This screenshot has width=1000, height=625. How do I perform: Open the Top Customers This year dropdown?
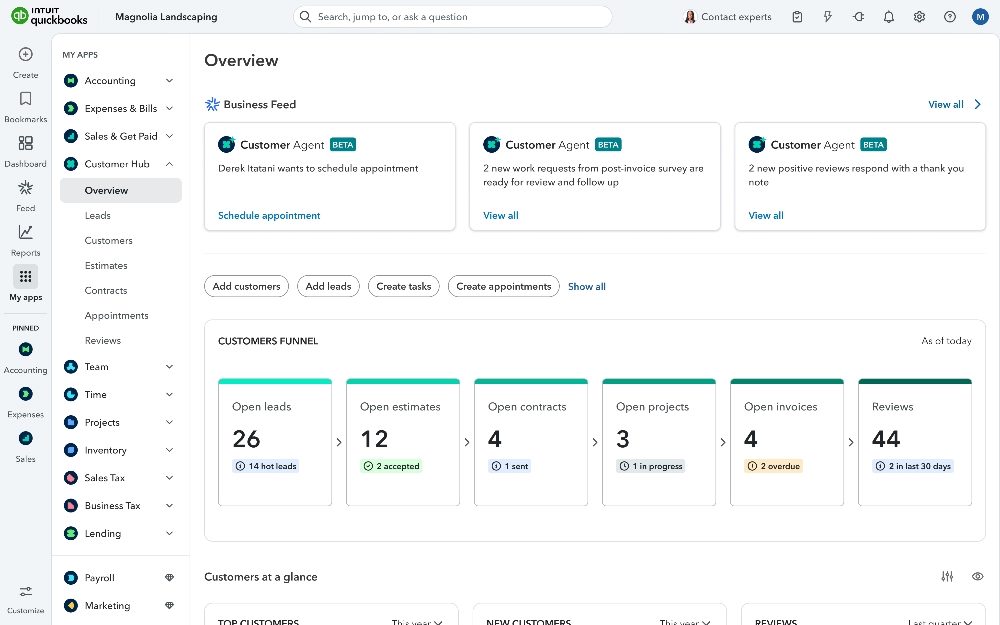point(417,622)
